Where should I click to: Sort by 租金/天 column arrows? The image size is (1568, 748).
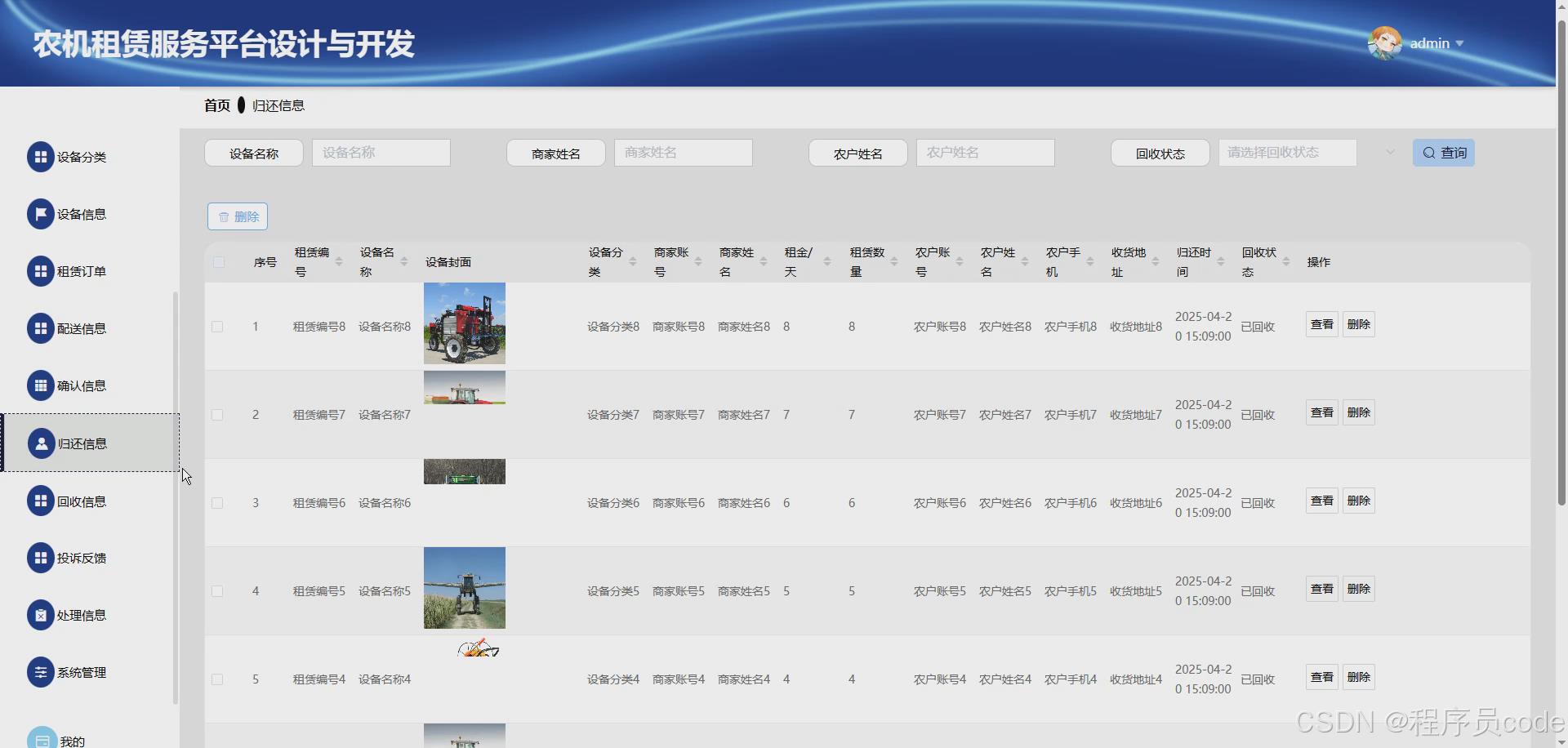click(827, 262)
